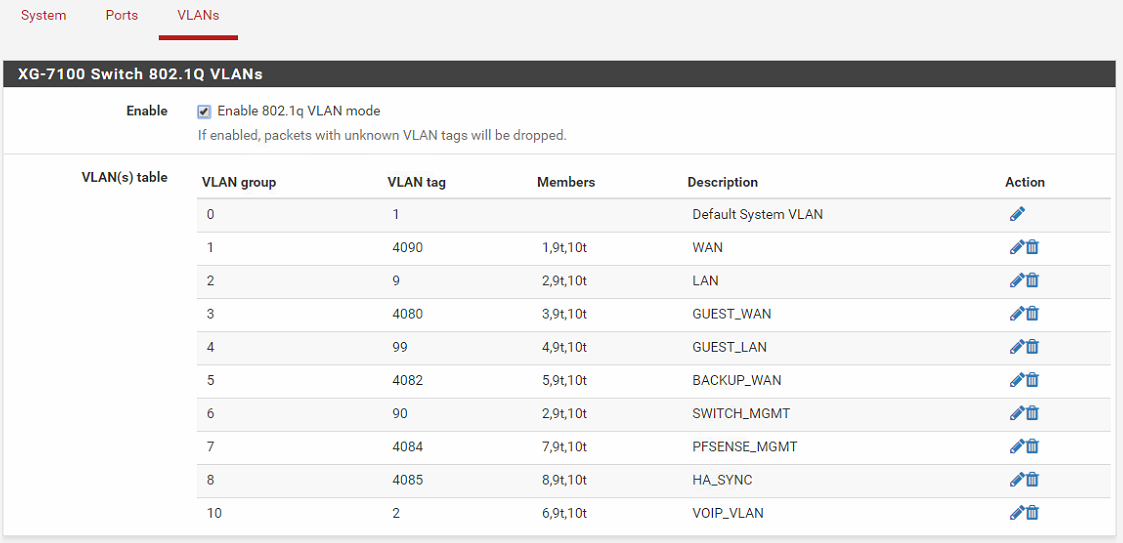This screenshot has width=1123, height=543.
Task: Delete the VOIP_VLAN entry
Action: pyautogui.click(x=1033, y=513)
